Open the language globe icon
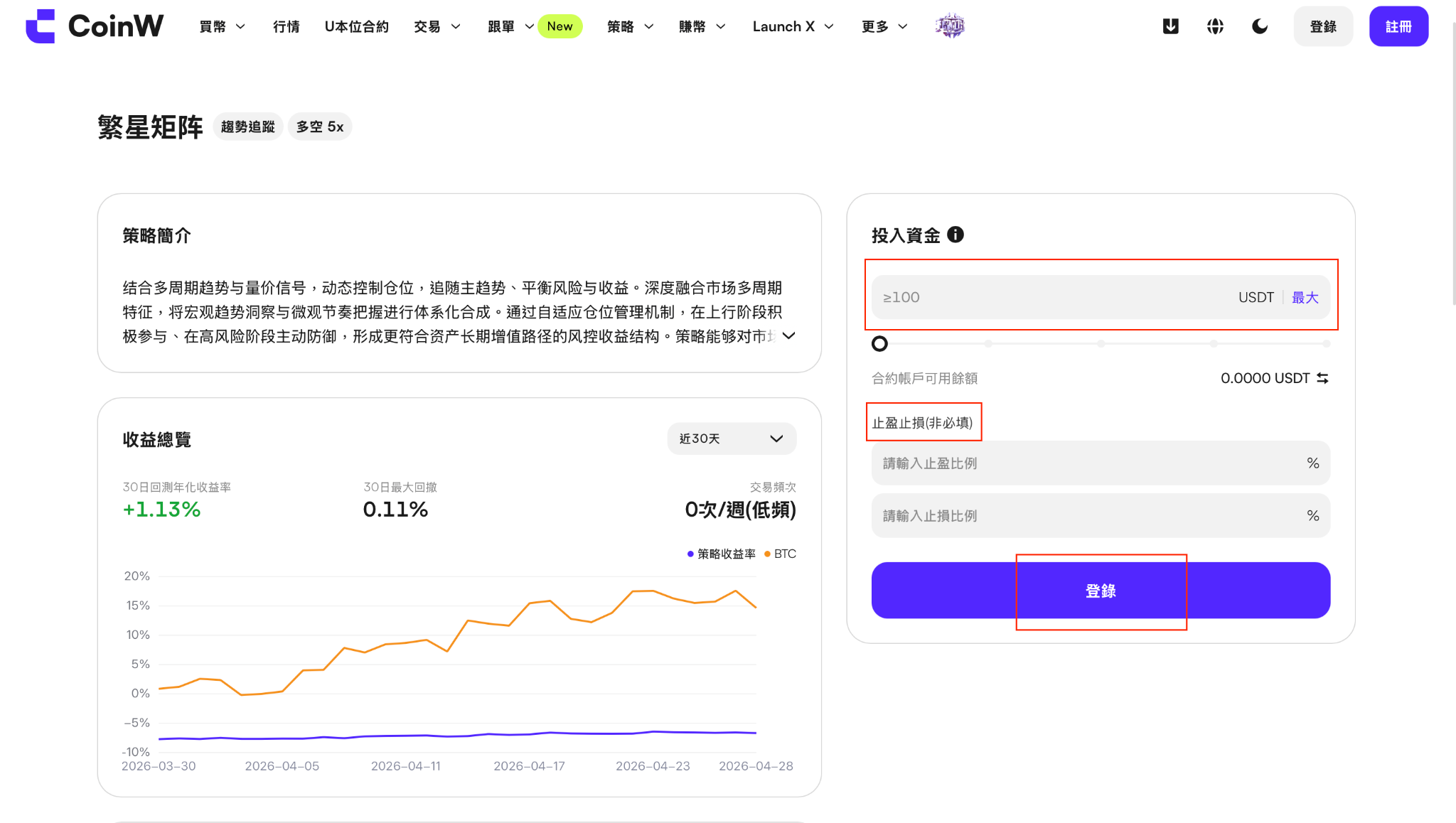The height and width of the screenshot is (823, 1456). [x=1215, y=26]
